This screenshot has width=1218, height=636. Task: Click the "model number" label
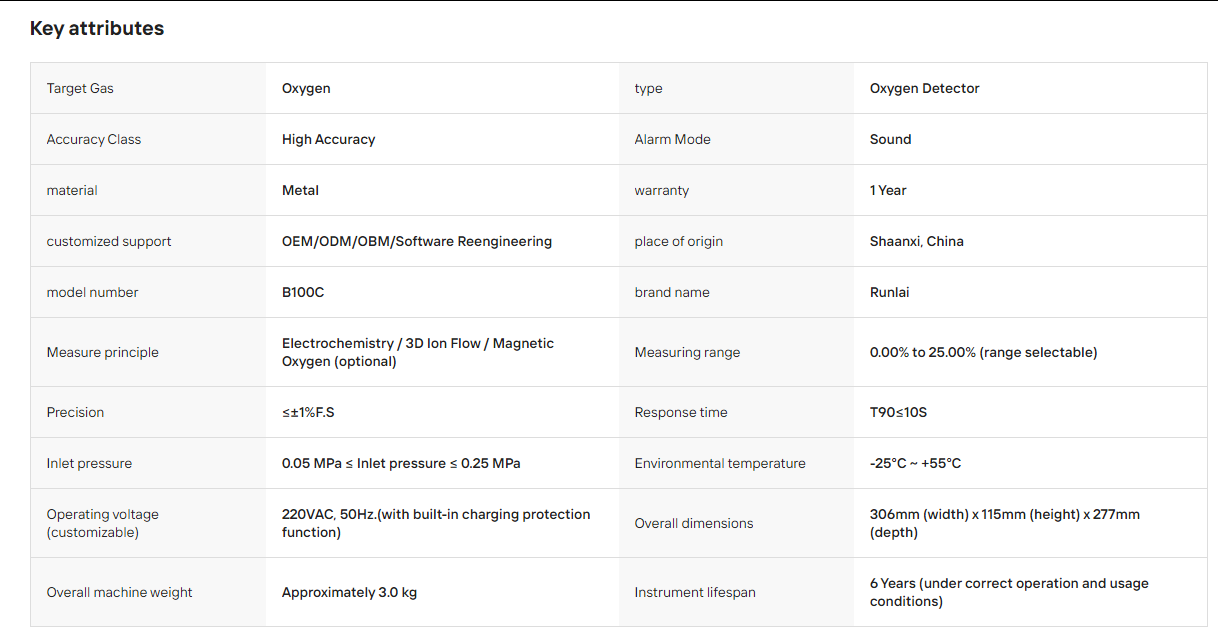pyautogui.click(x=93, y=292)
